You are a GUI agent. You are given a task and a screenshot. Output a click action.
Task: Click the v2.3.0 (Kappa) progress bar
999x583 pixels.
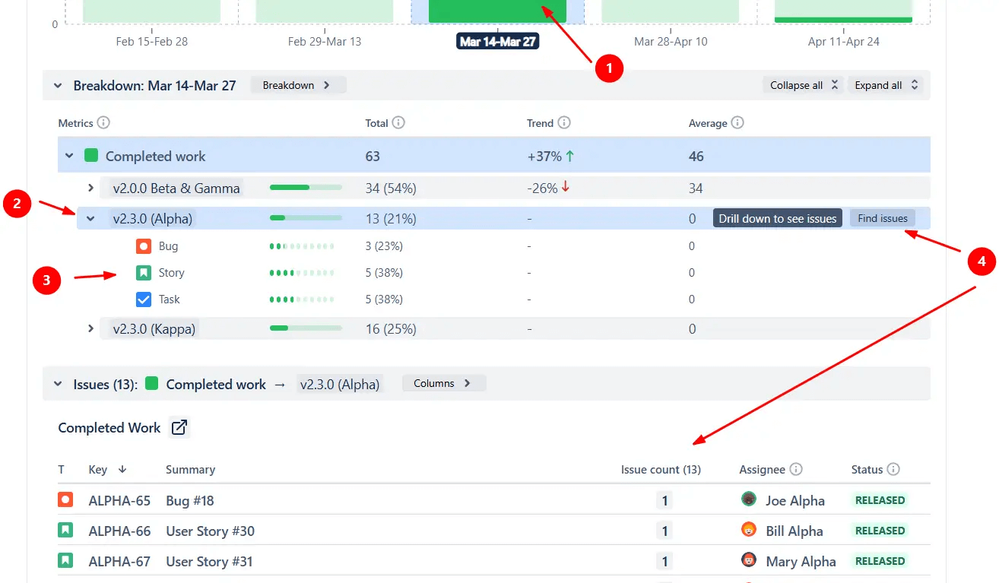[306, 328]
